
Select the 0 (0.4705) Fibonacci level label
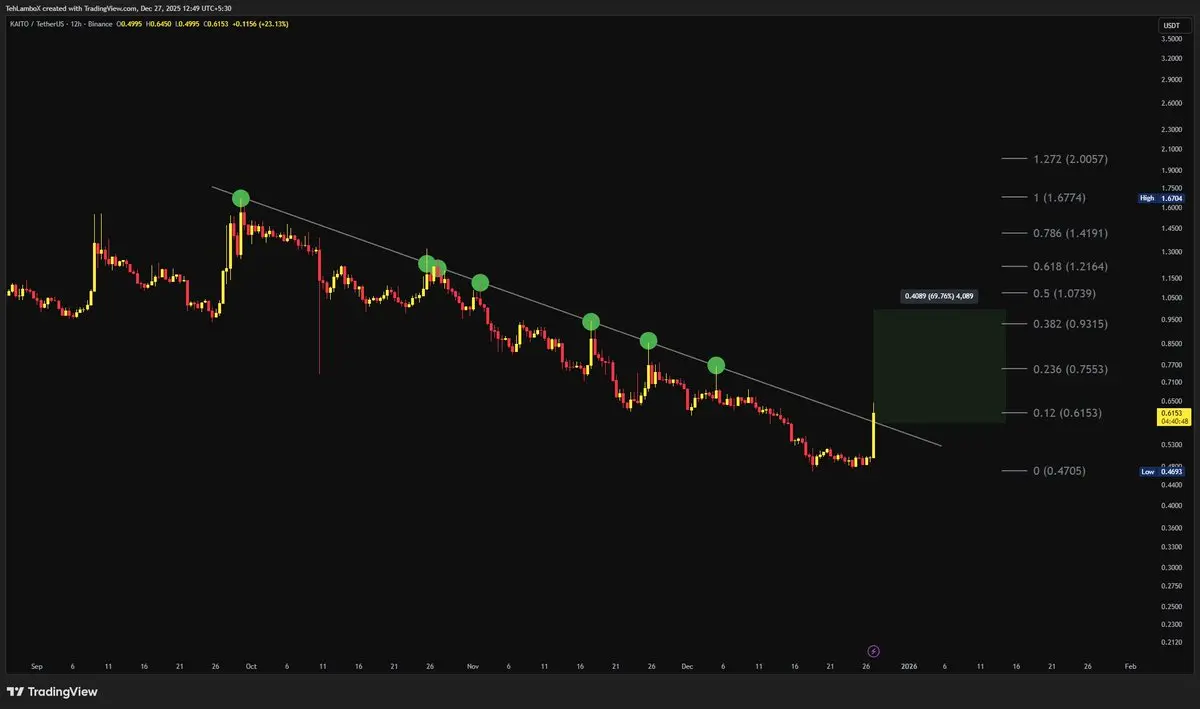click(x=1059, y=471)
